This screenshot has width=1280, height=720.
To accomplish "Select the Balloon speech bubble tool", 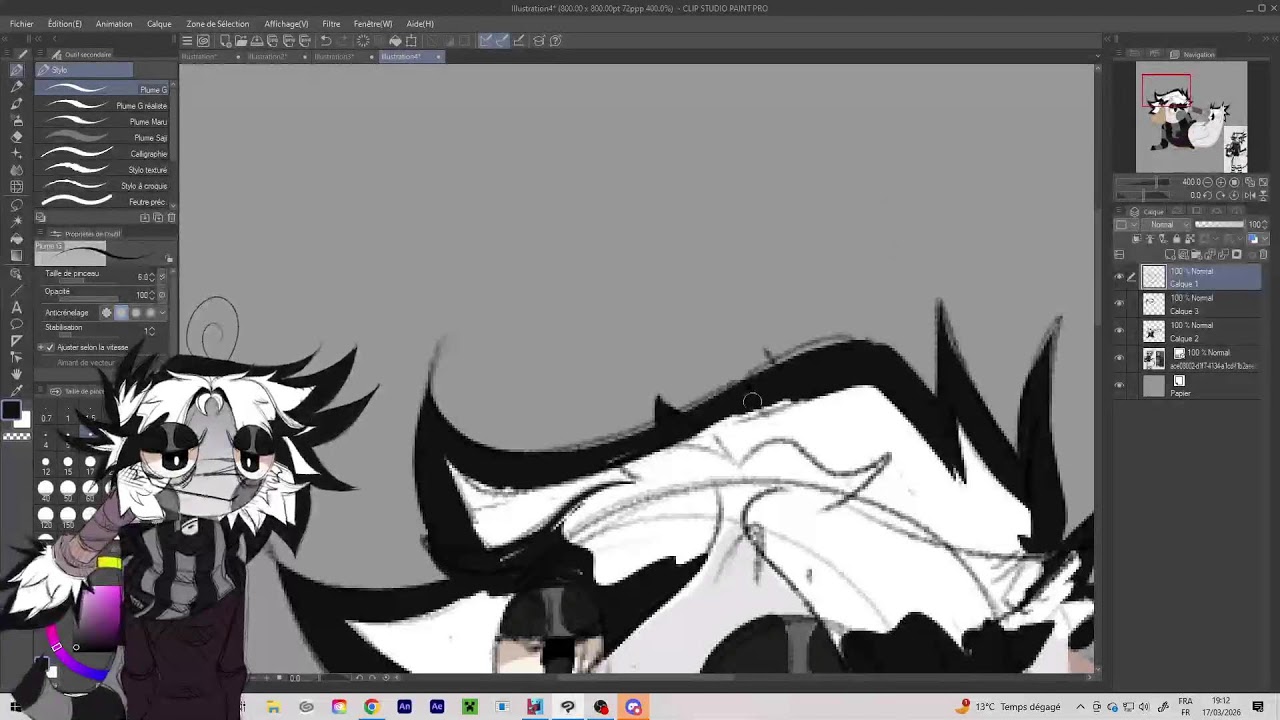I will pyautogui.click(x=17, y=324).
